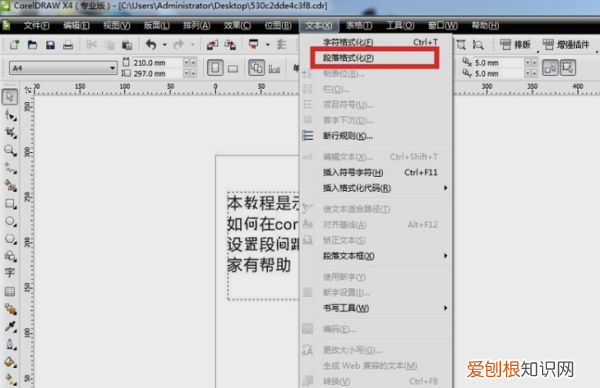Click the Export icon
The width and height of the screenshot is (600, 388).
(x=230, y=45)
